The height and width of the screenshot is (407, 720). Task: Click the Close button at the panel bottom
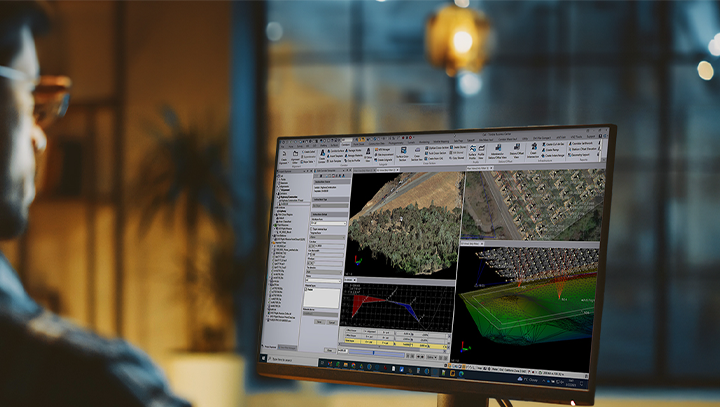330,350
